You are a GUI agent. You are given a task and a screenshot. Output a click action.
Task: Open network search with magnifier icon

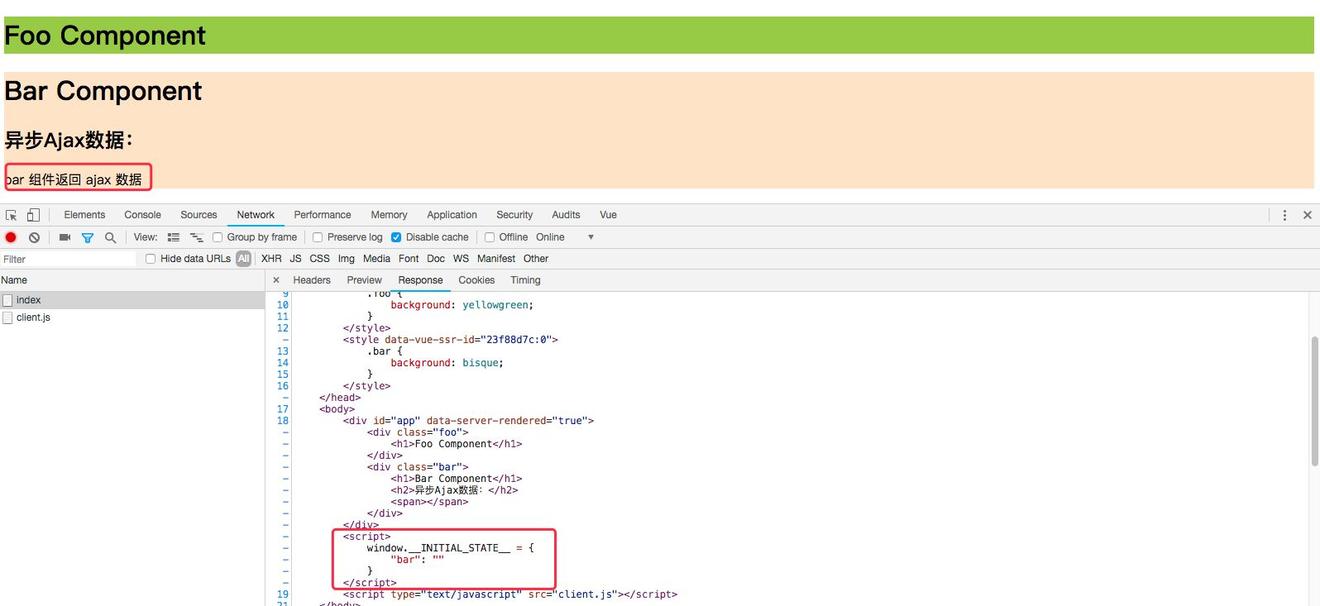[110, 238]
